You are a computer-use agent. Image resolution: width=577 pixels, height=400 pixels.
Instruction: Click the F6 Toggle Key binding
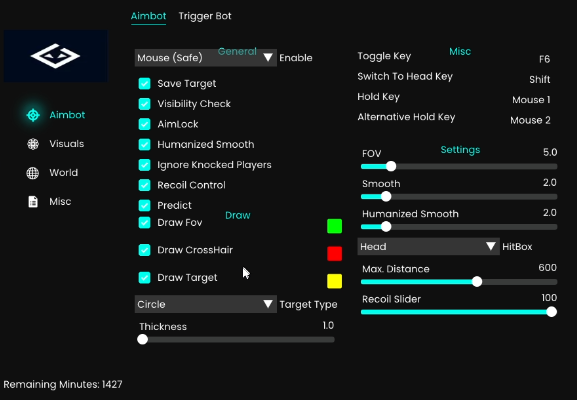(x=544, y=59)
